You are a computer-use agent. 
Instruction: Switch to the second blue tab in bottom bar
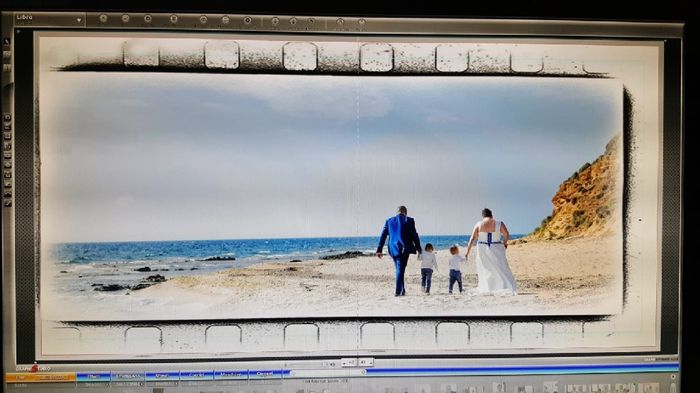(128, 376)
